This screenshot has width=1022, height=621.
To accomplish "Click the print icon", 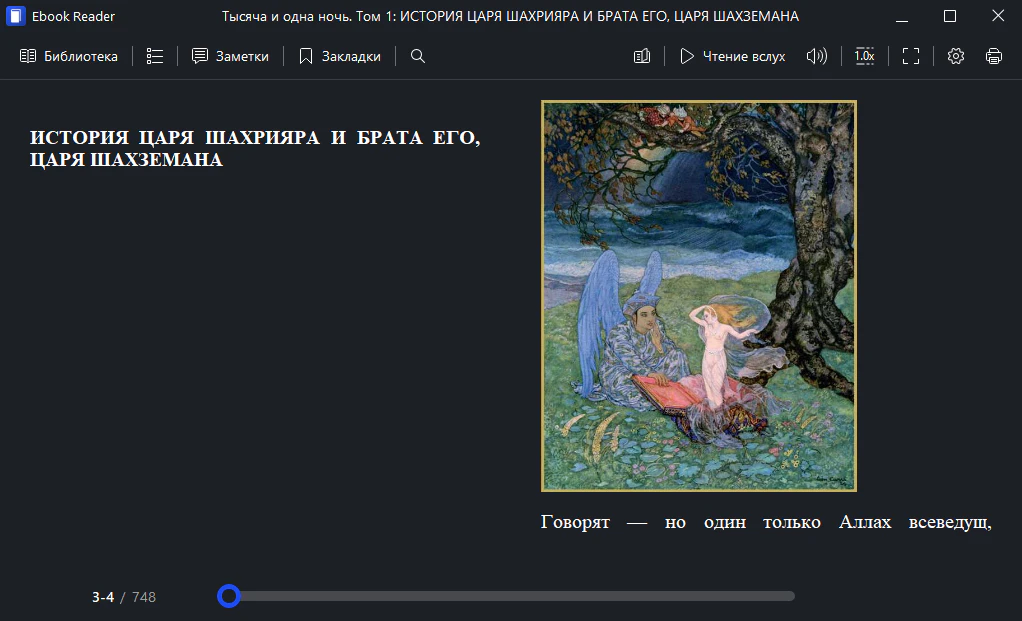I will coord(993,57).
